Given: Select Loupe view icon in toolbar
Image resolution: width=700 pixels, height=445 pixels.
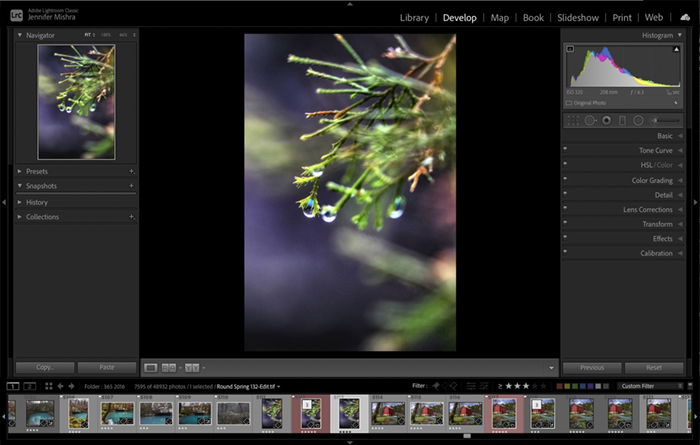Looking at the screenshot, I should (x=150, y=368).
